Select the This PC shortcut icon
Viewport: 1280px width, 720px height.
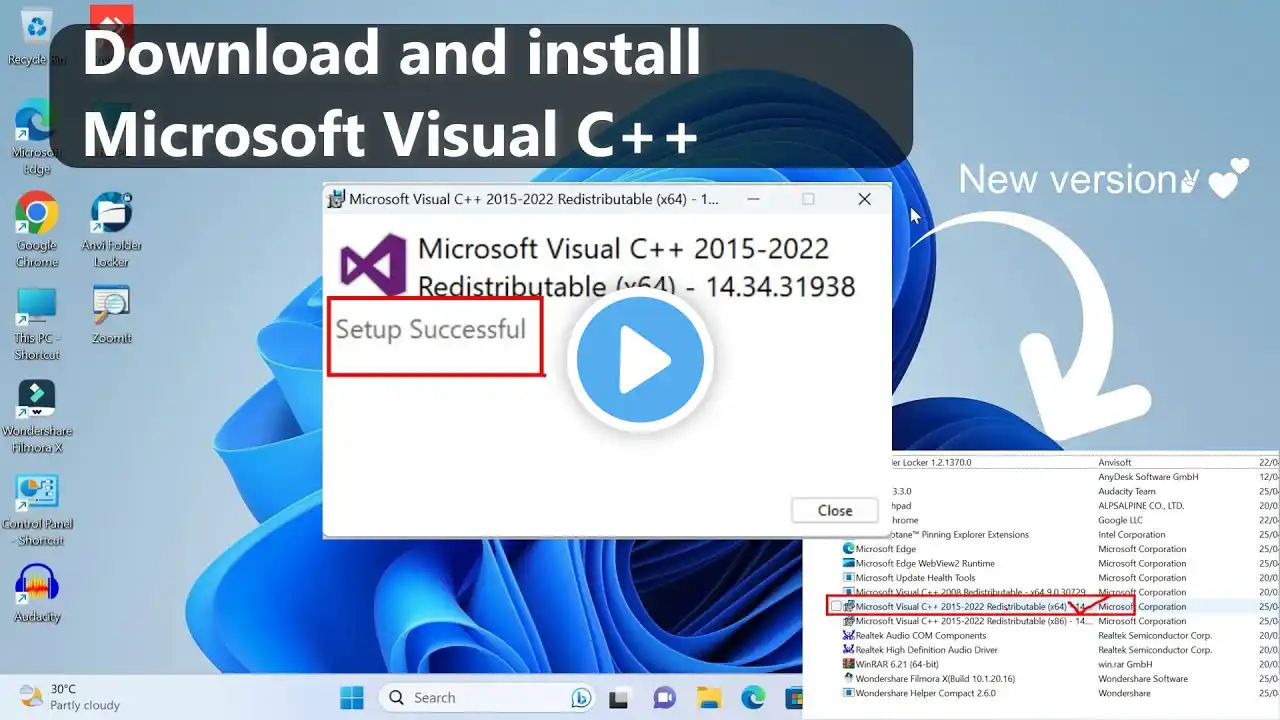(x=37, y=323)
